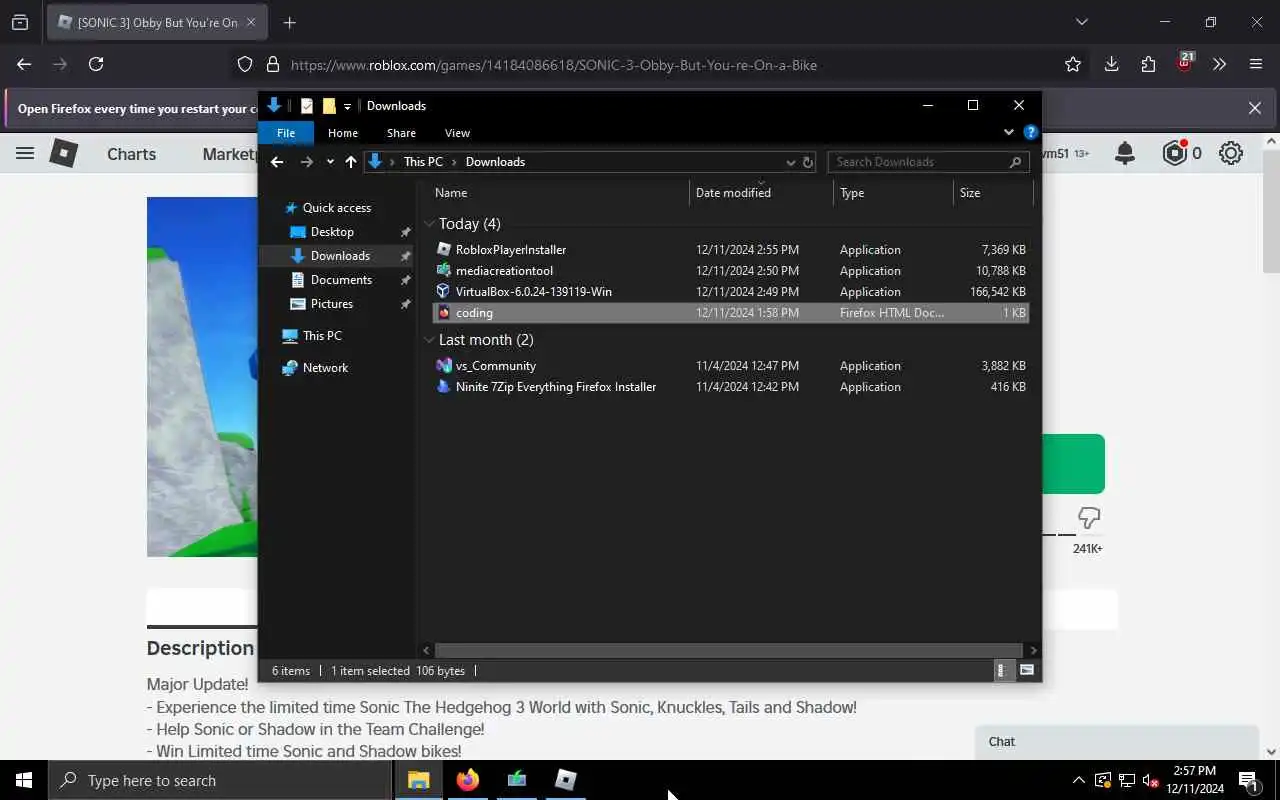This screenshot has width=1280, height=800.
Task: Open the Properties quick access toolbar icon
Action: tap(307, 106)
